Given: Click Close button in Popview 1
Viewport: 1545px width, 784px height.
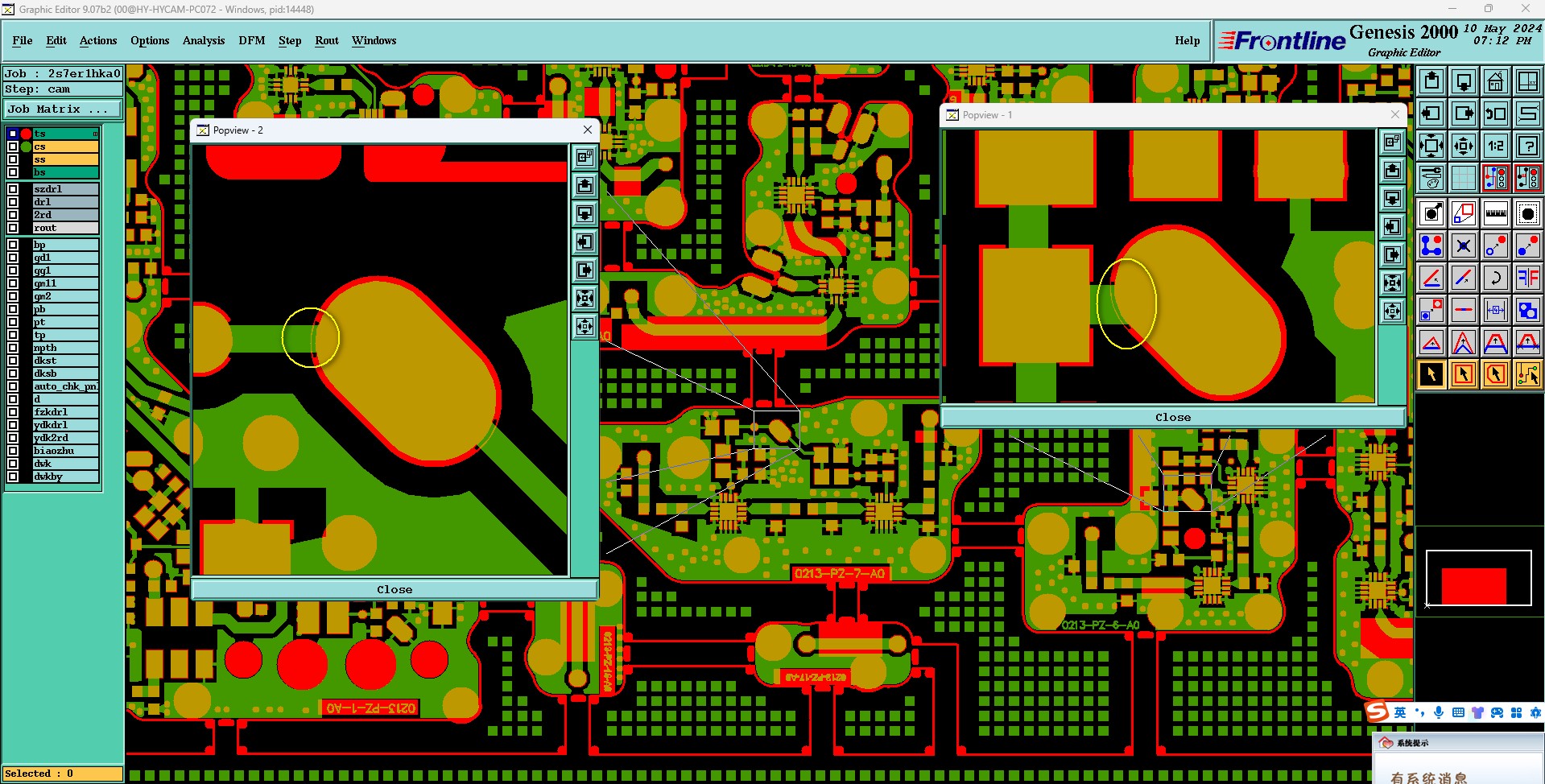Looking at the screenshot, I should pyautogui.click(x=1173, y=417).
